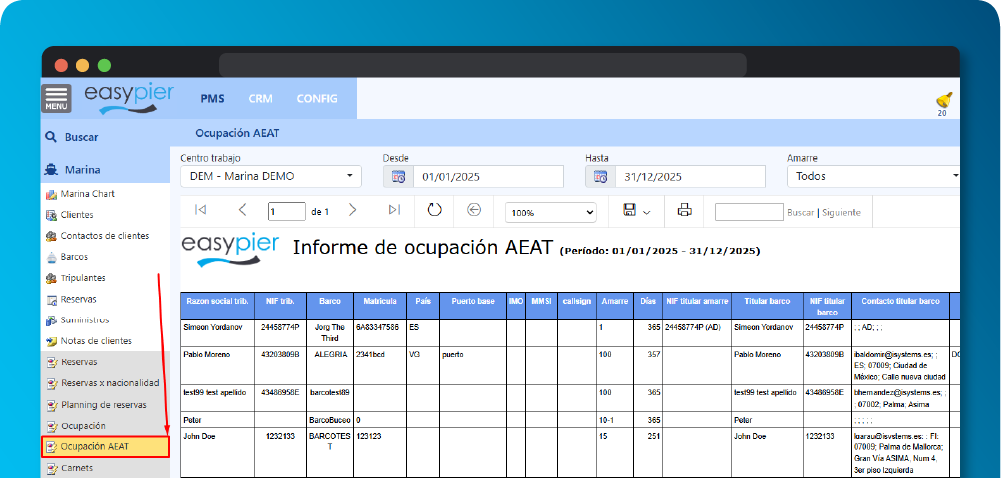Viewport: 1001px width, 478px height.
Task: Expand the Amarre Todos dropdown
Action: 874,177
